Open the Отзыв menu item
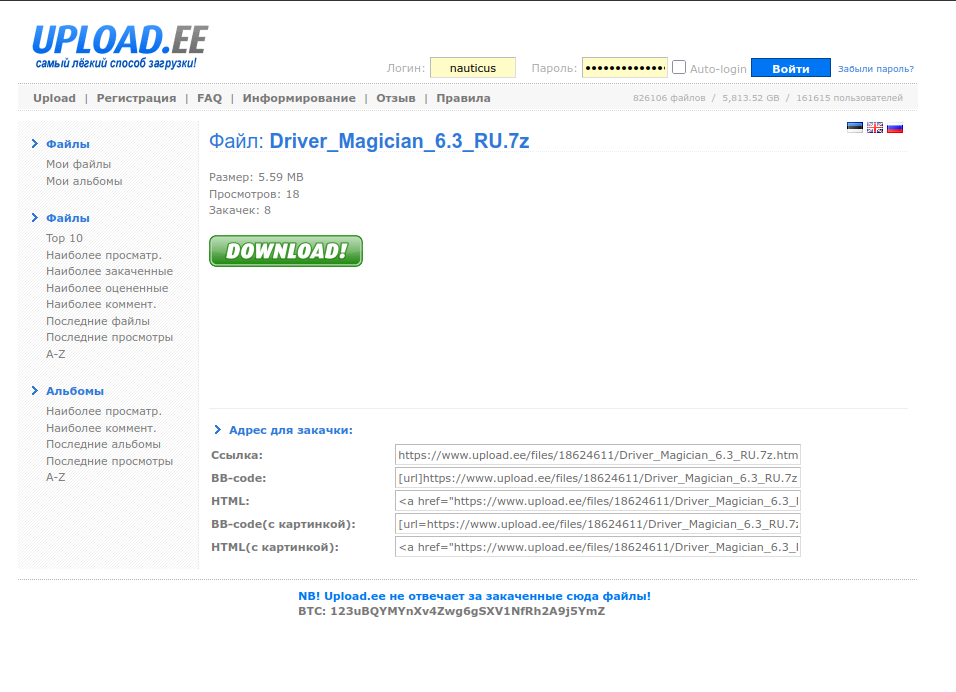 coord(396,98)
